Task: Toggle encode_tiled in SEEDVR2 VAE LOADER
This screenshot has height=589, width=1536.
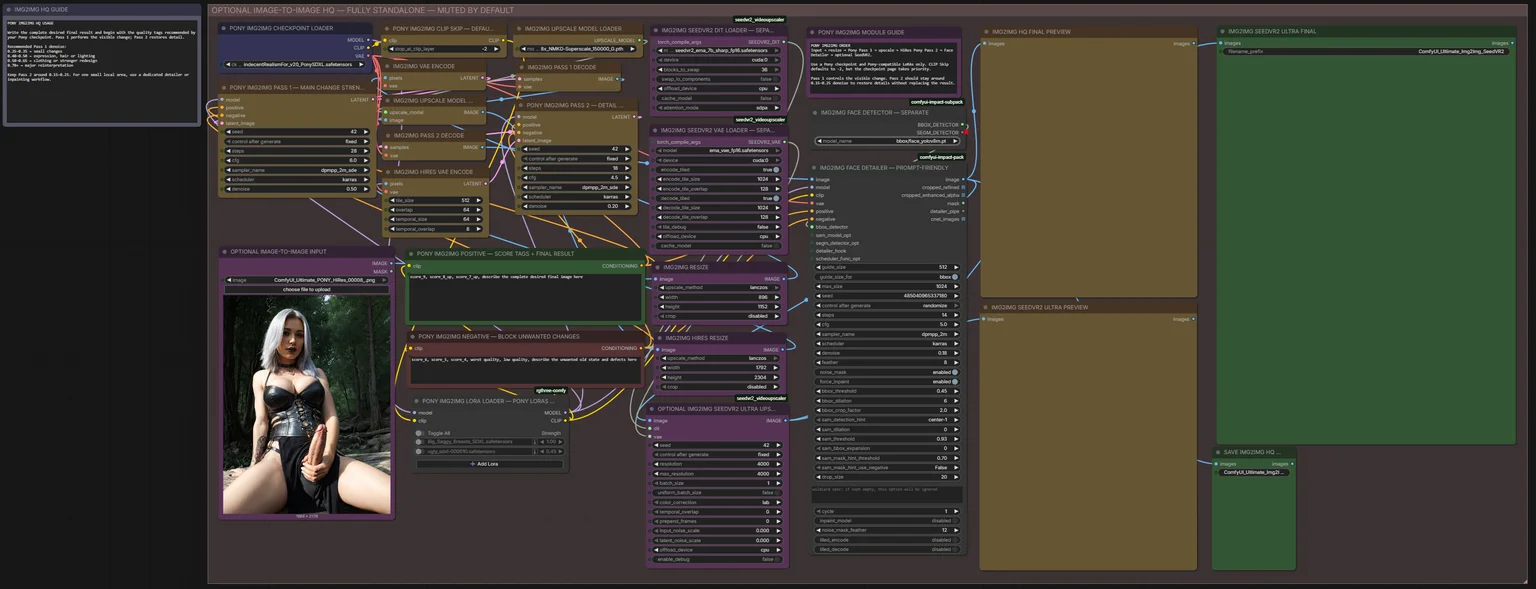Action: [x=718, y=170]
